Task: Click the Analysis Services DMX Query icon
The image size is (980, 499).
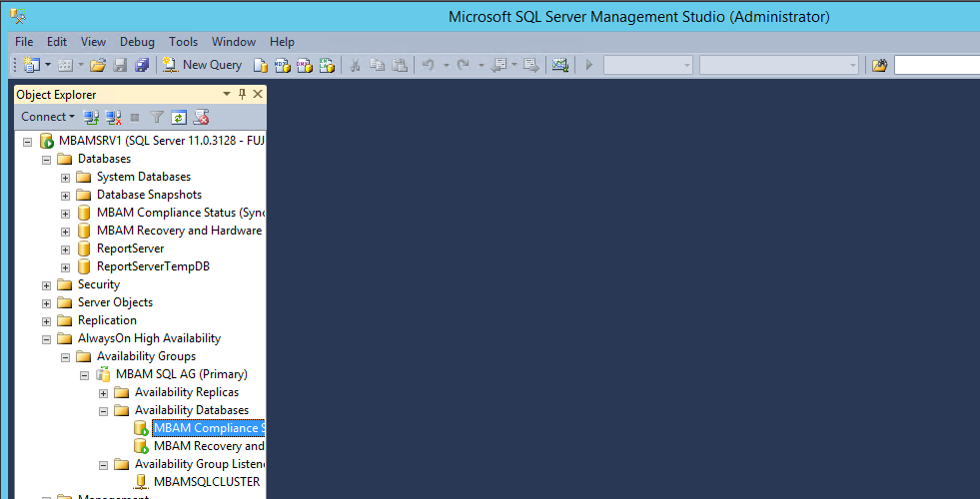Action: (x=304, y=65)
